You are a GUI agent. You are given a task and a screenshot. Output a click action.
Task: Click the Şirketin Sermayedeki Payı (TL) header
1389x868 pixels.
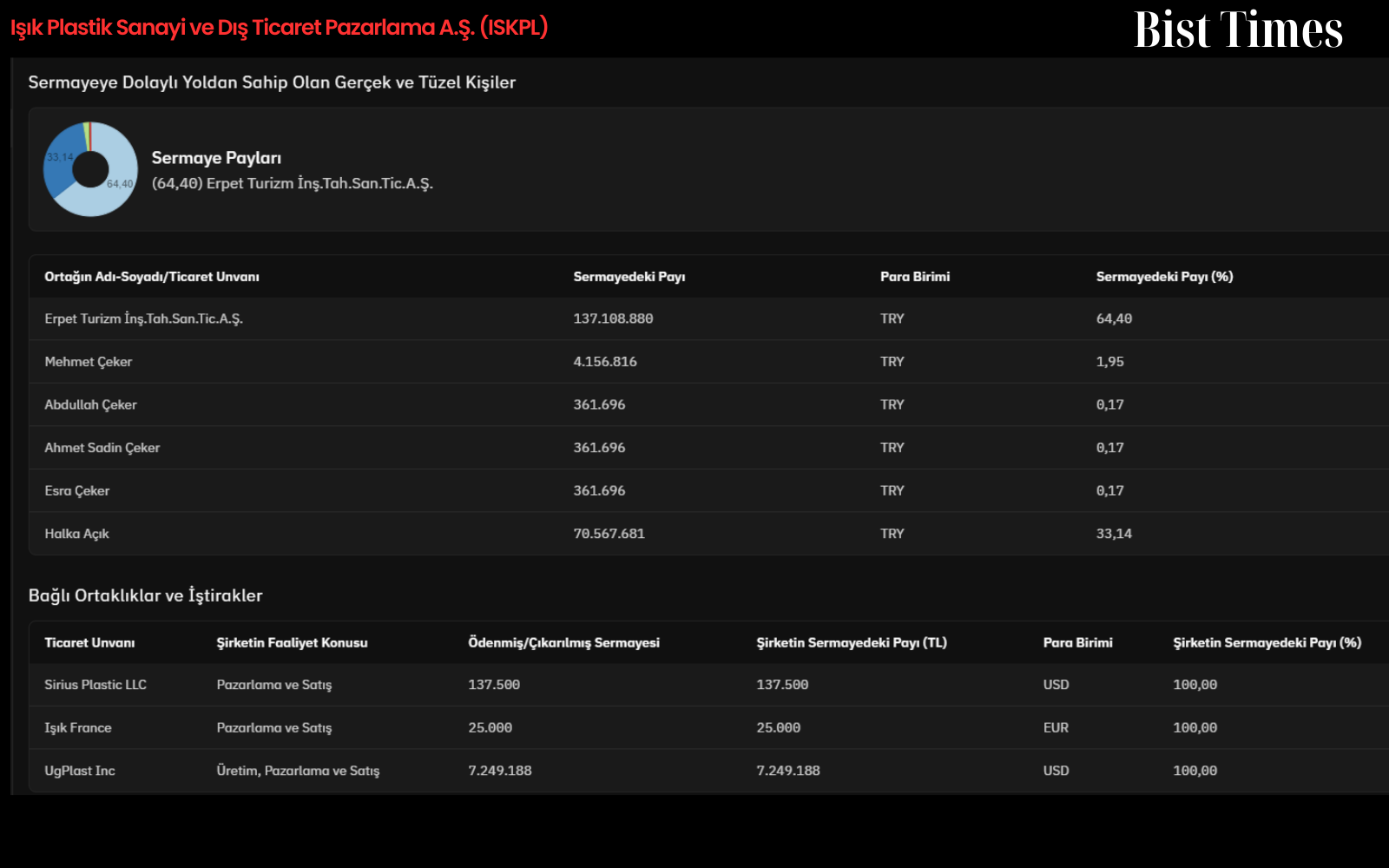click(x=852, y=643)
